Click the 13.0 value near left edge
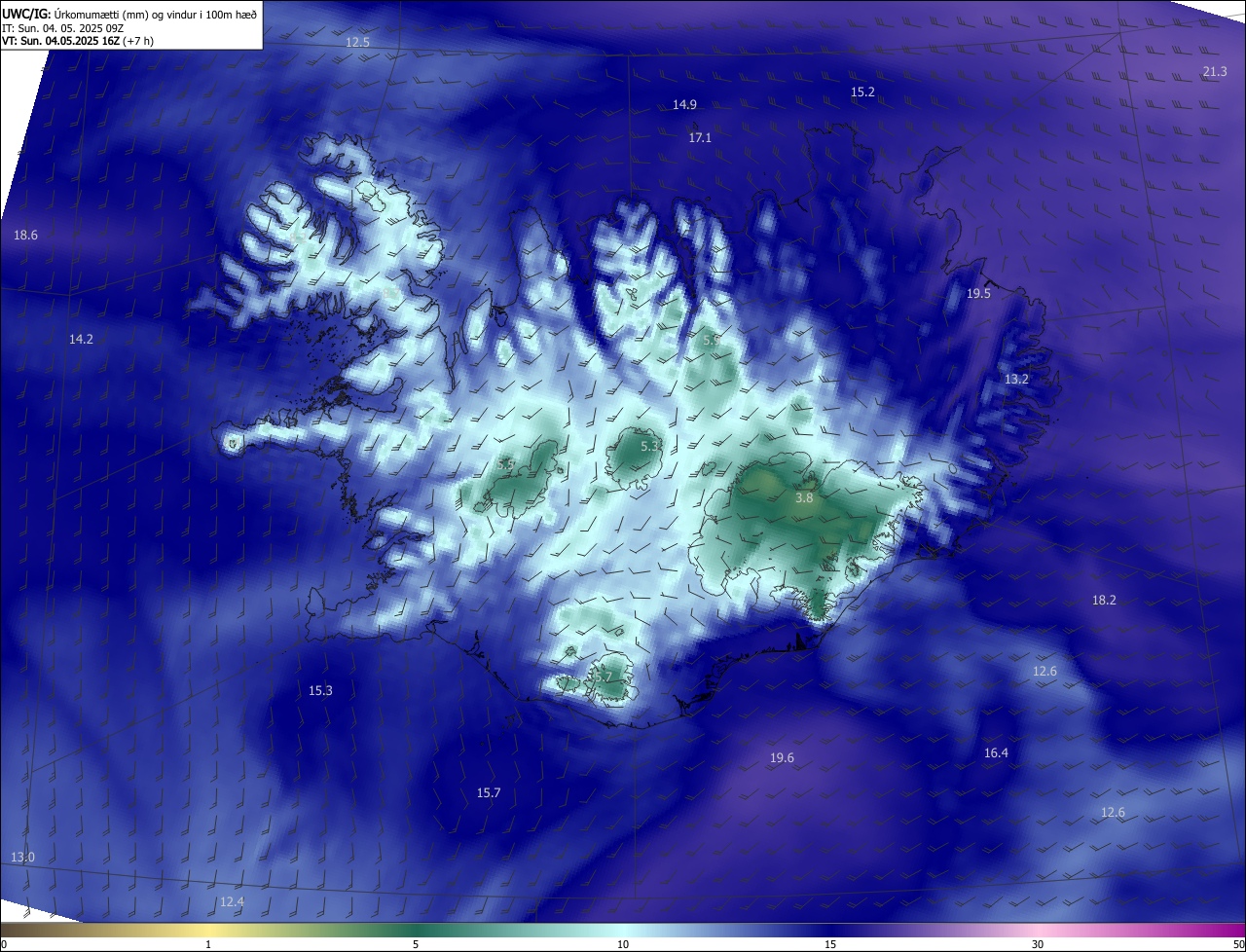The height and width of the screenshot is (952, 1246). [22, 858]
